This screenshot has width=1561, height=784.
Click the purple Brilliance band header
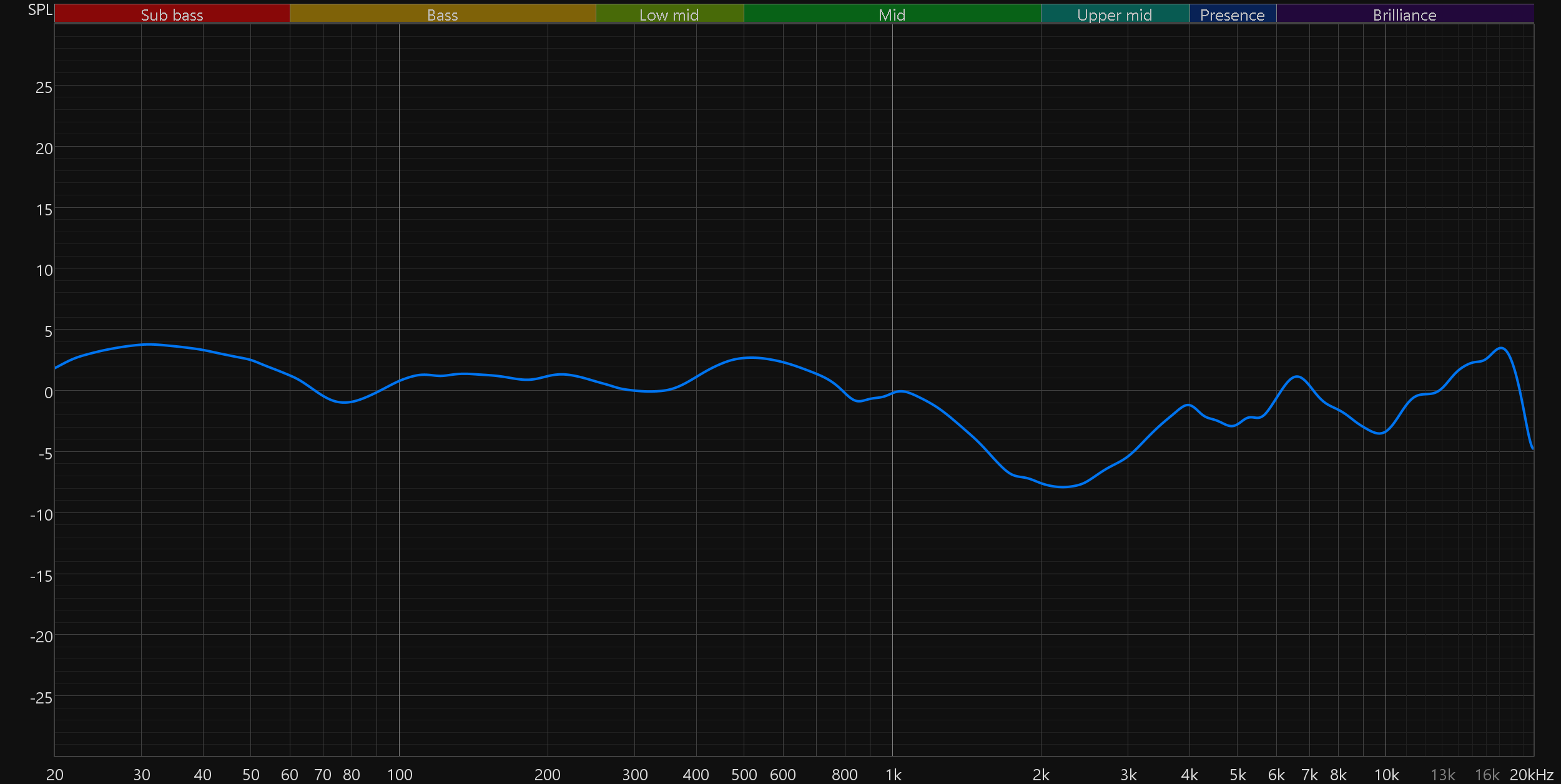click(1404, 14)
